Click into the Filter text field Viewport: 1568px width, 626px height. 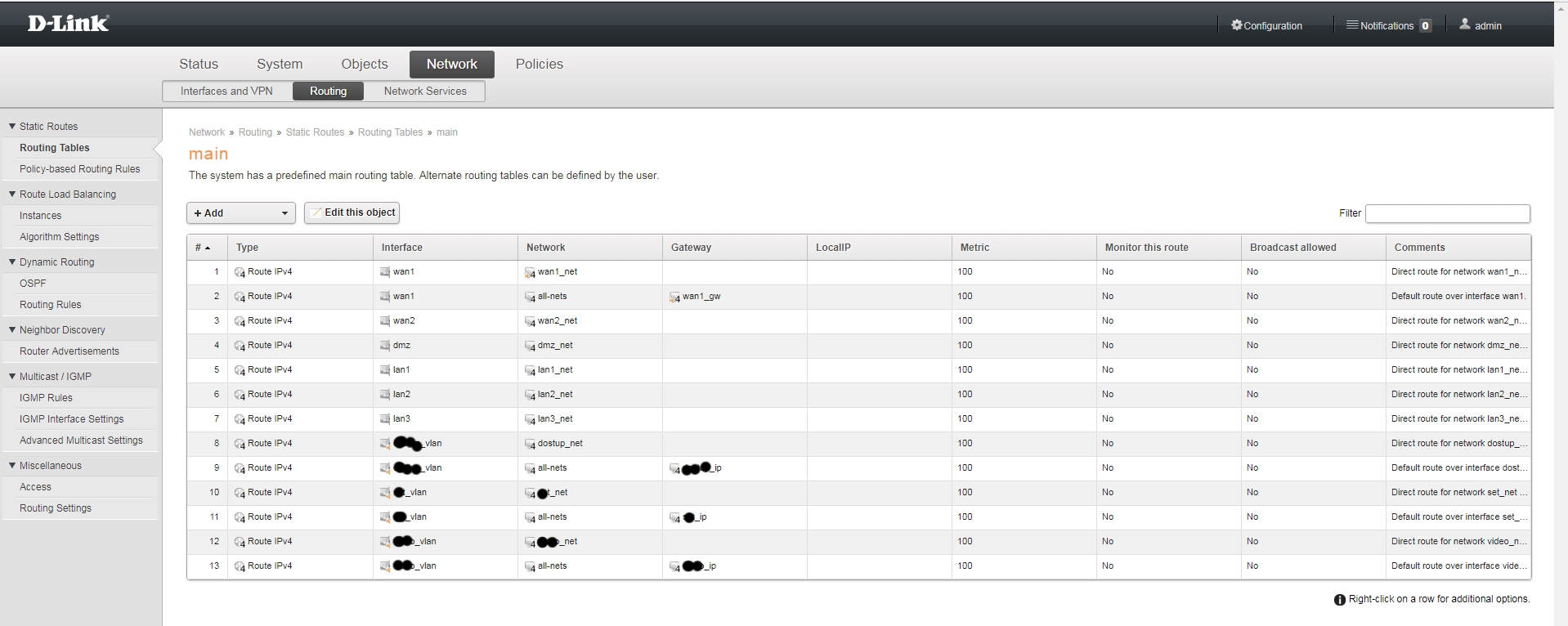point(1447,213)
